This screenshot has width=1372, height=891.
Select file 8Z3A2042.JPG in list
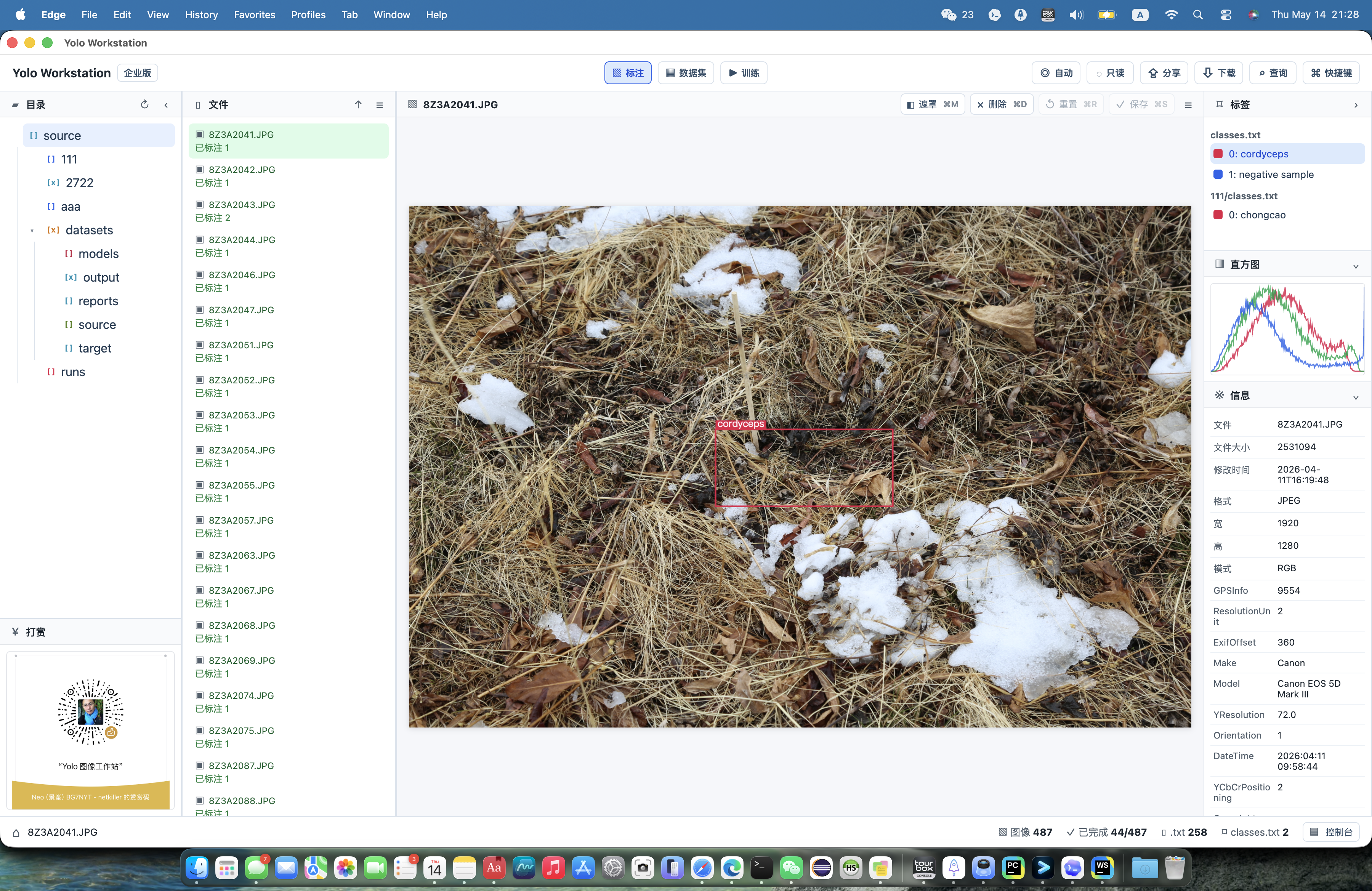coord(288,176)
